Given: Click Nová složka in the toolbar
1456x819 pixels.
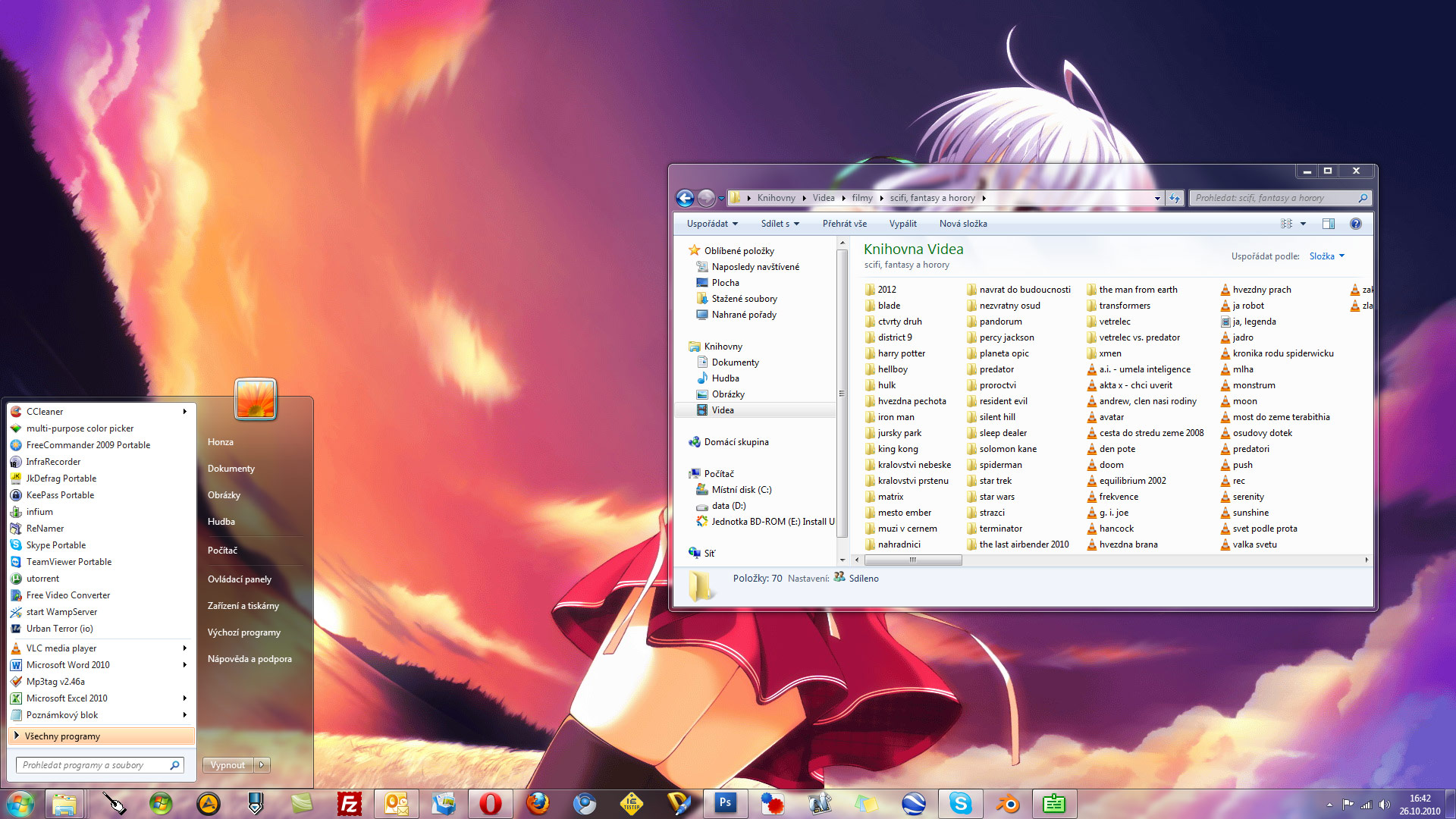Looking at the screenshot, I should tap(963, 224).
